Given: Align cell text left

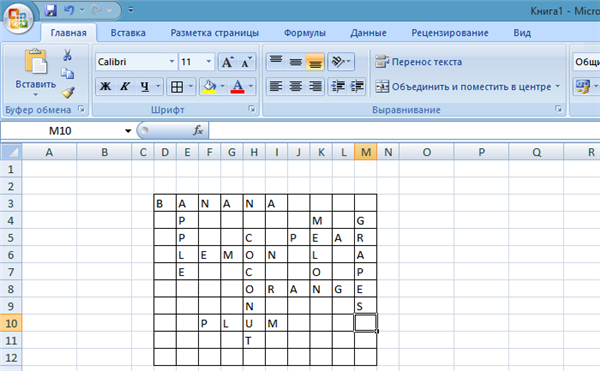Looking at the screenshot, I should coord(276,86).
